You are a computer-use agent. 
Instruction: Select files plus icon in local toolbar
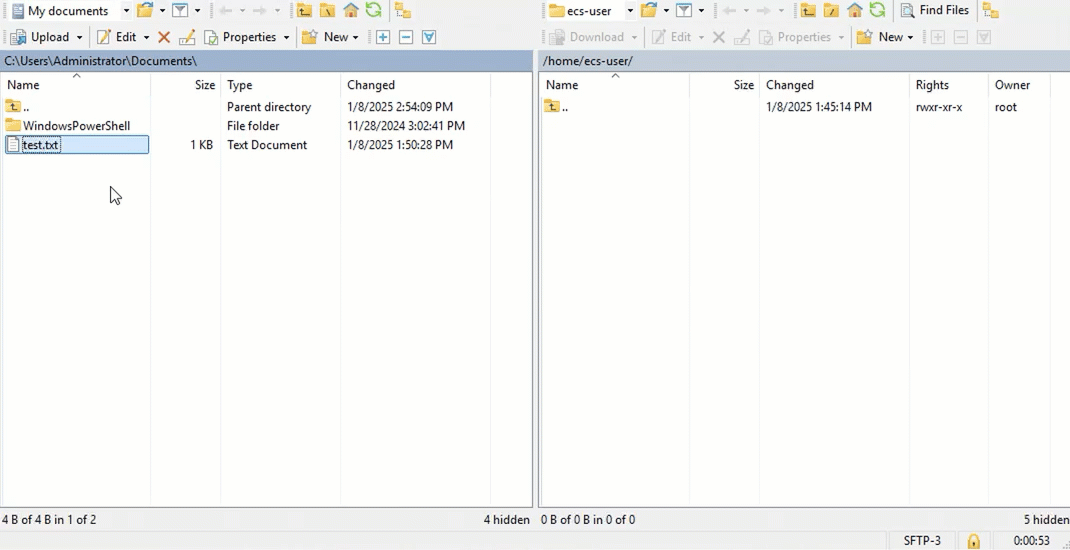(x=383, y=37)
